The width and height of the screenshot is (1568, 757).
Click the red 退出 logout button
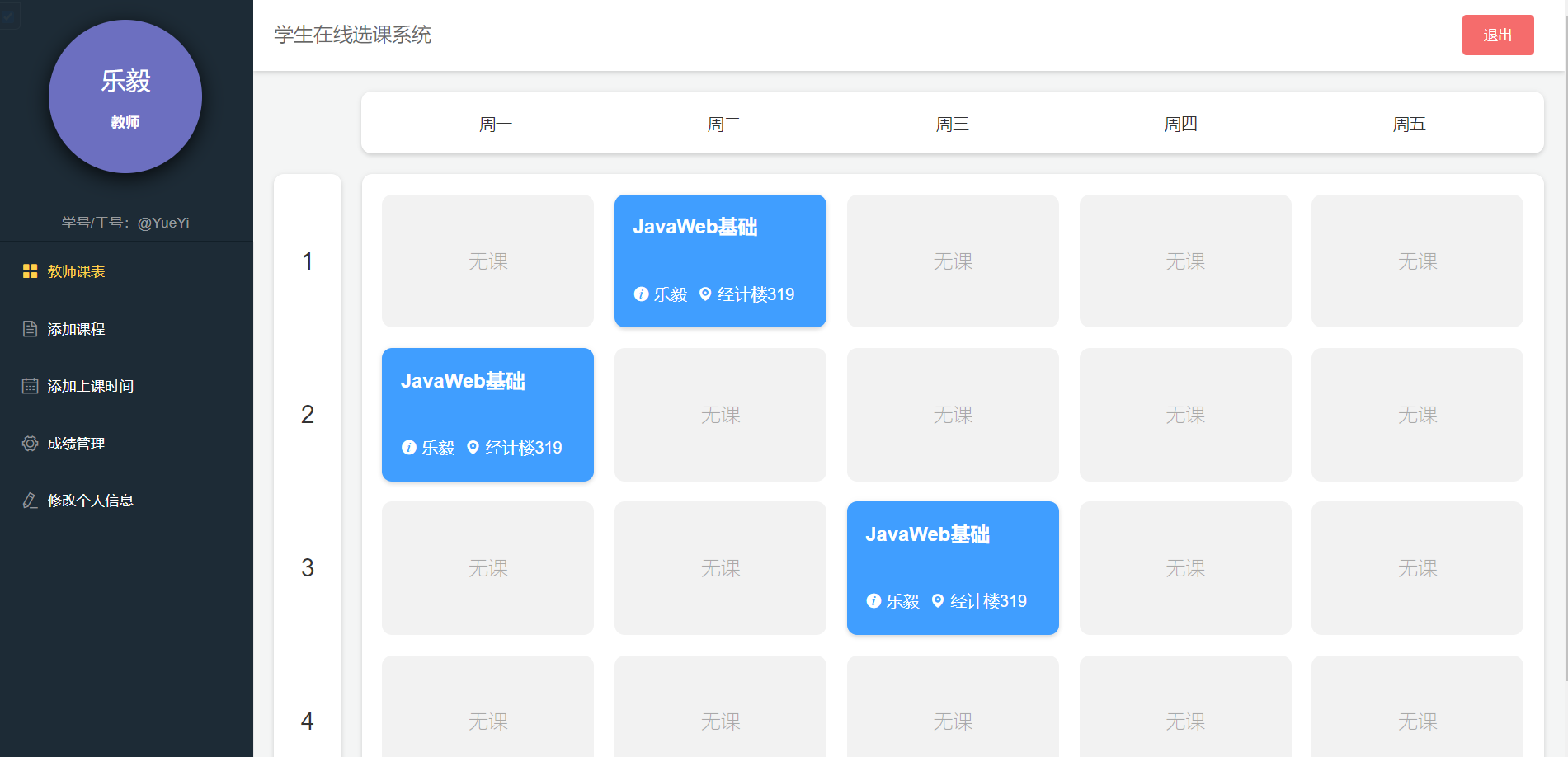point(1498,35)
